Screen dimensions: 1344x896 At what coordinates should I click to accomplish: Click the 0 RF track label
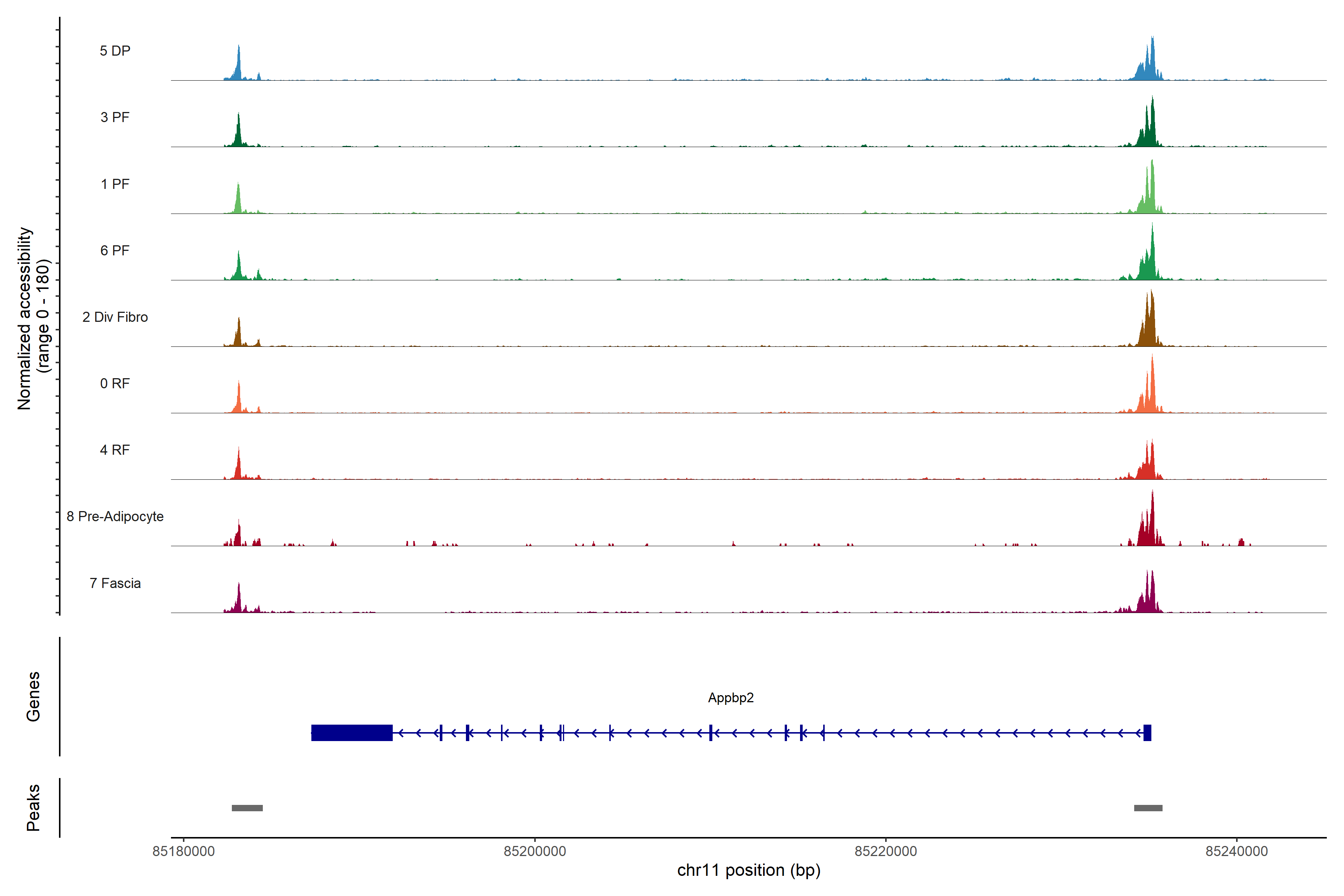coord(115,383)
